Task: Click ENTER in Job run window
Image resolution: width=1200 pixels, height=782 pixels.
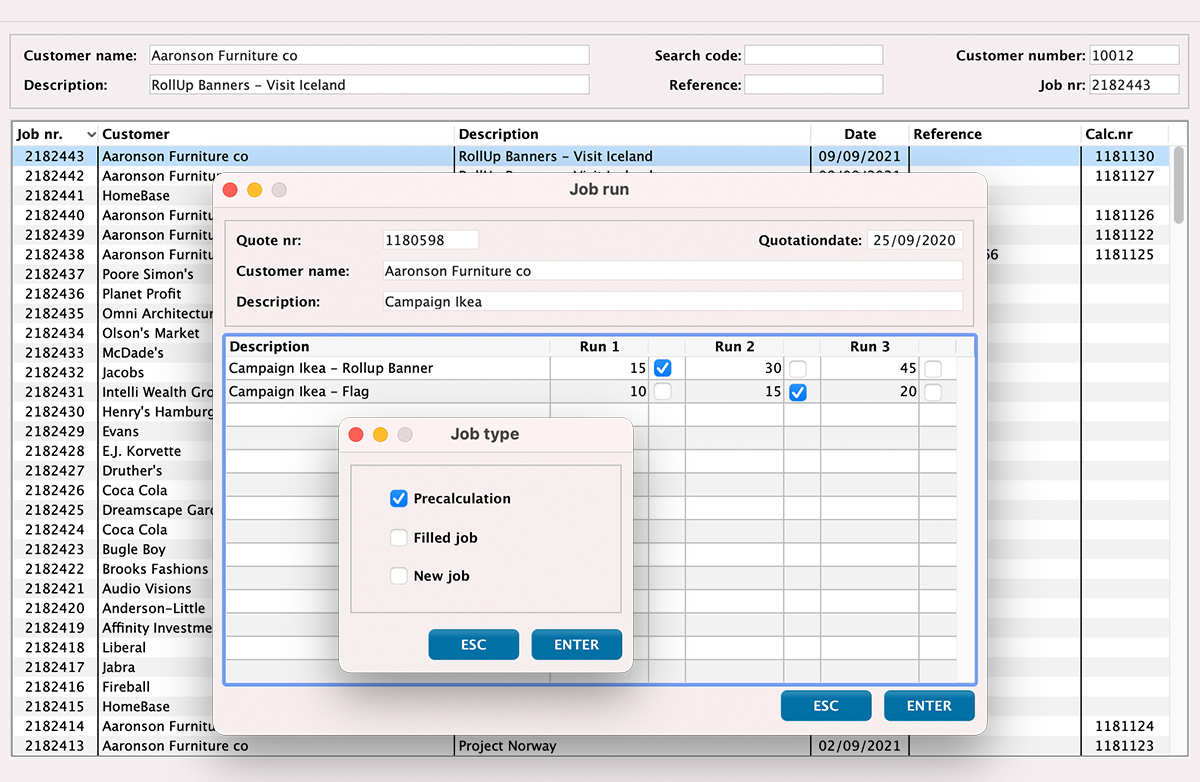Action: (929, 706)
